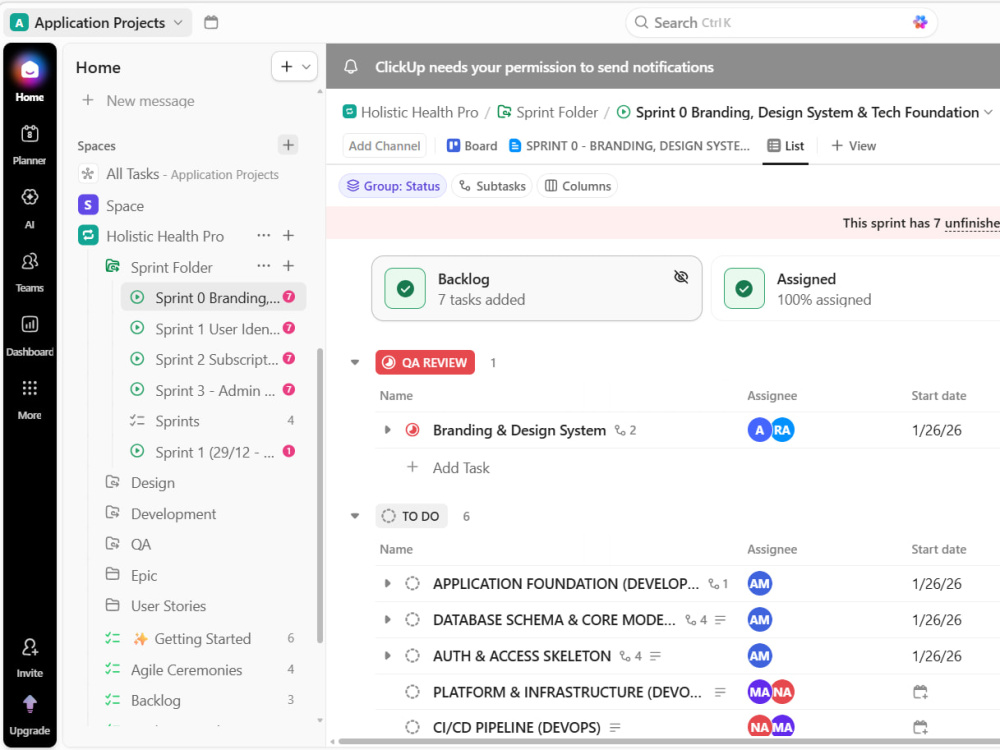Click the Group: Status button
The width and height of the screenshot is (1000, 750).
click(393, 186)
